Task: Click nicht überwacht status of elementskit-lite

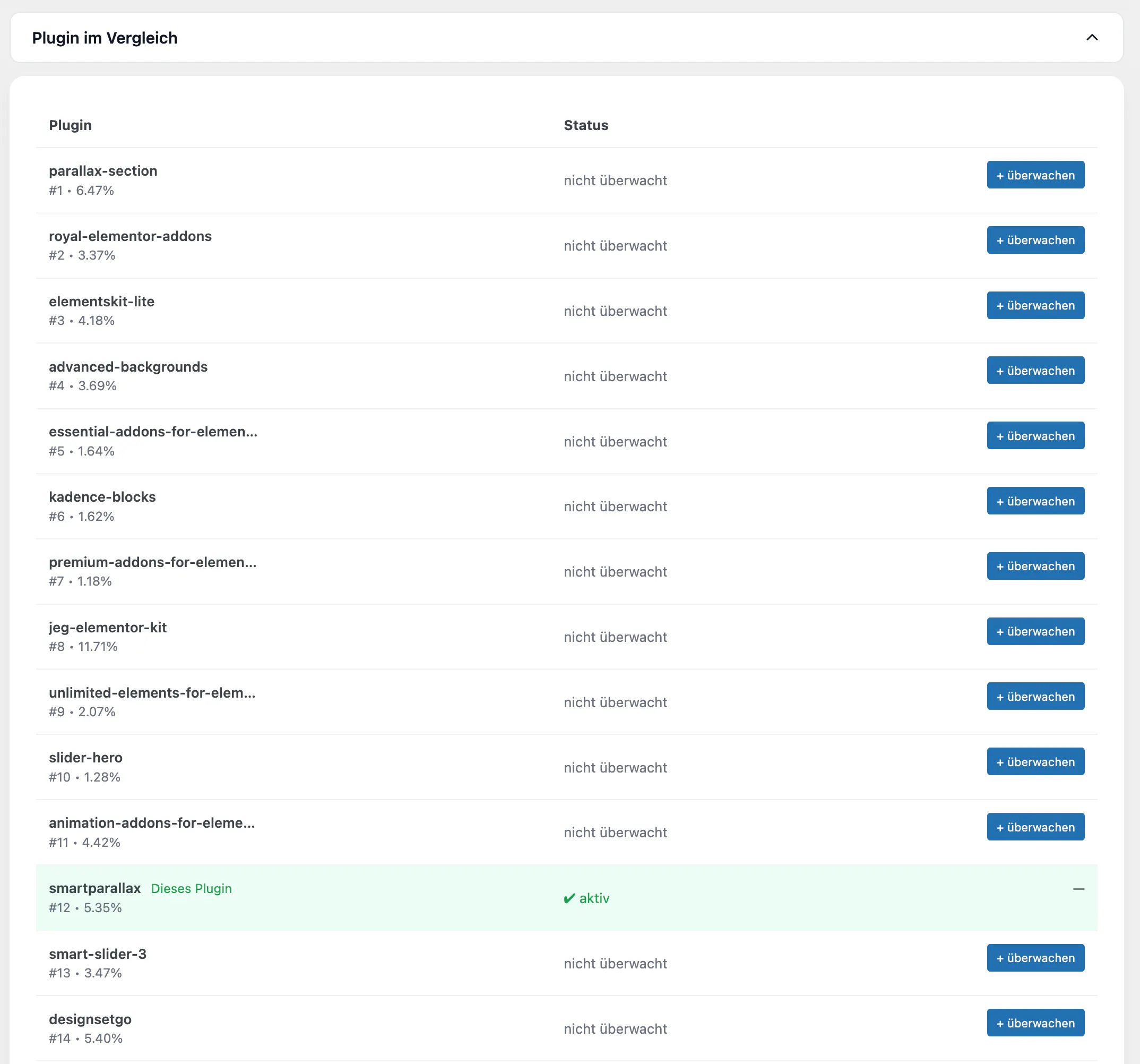Action: pyautogui.click(x=615, y=311)
